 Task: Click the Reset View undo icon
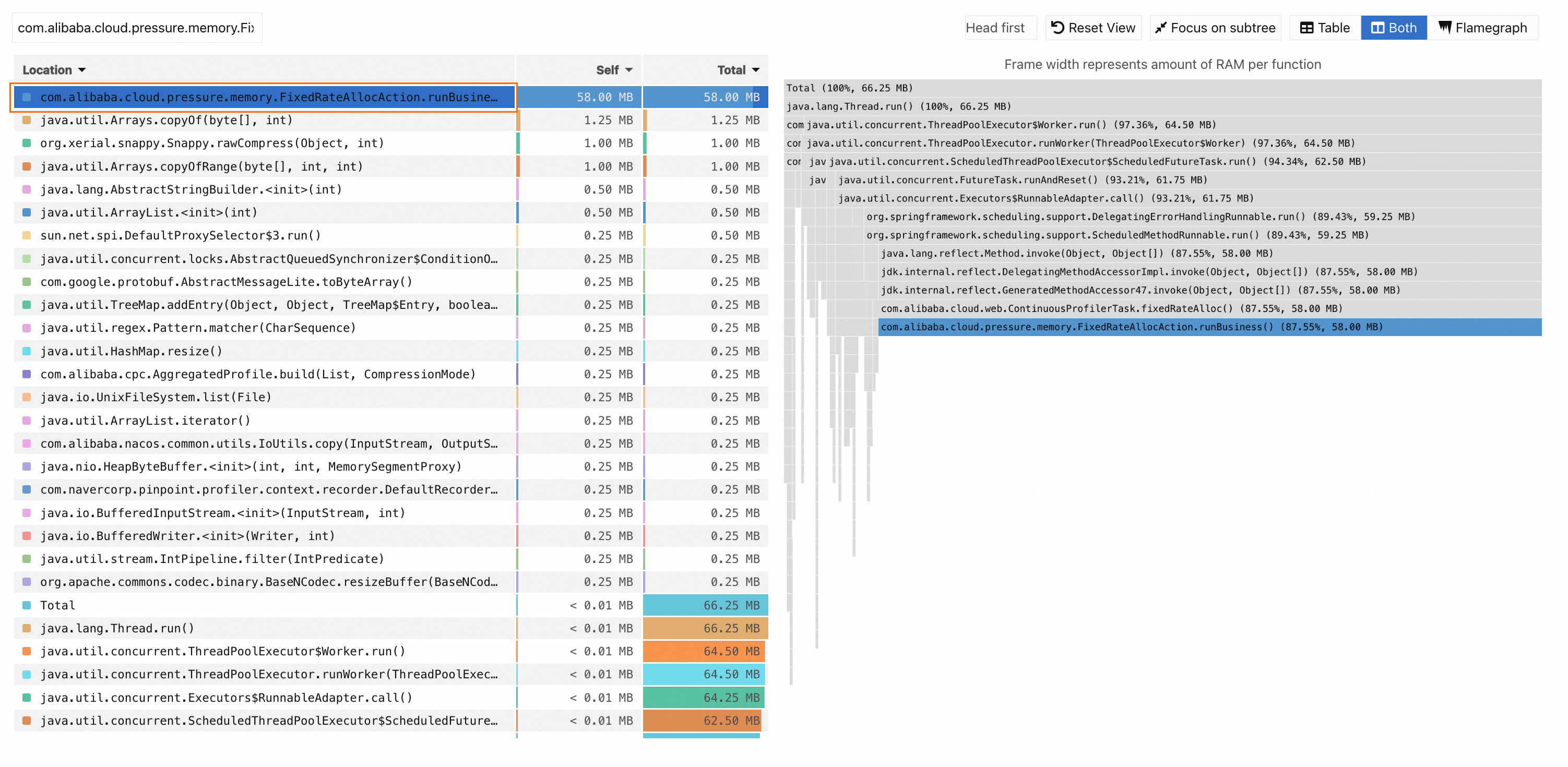(x=1058, y=27)
